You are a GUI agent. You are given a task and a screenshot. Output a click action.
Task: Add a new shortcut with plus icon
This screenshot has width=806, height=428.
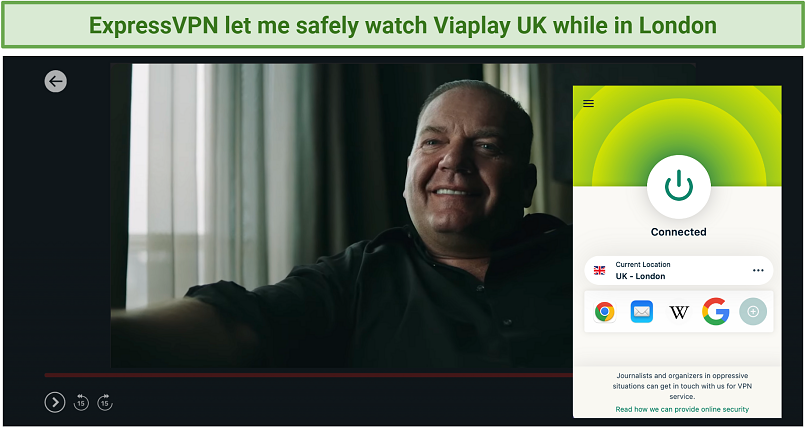click(753, 312)
